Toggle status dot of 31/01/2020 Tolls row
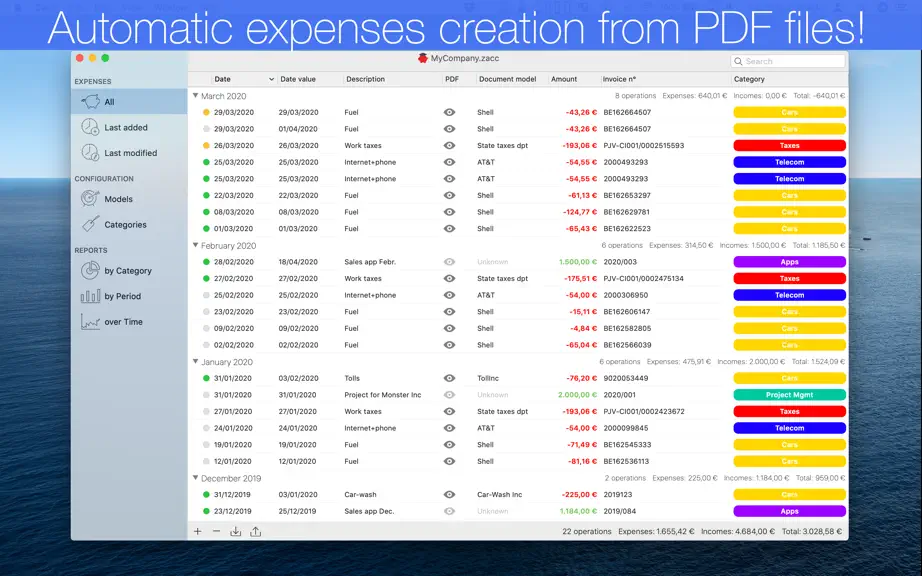The image size is (922, 576). point(206,379)
